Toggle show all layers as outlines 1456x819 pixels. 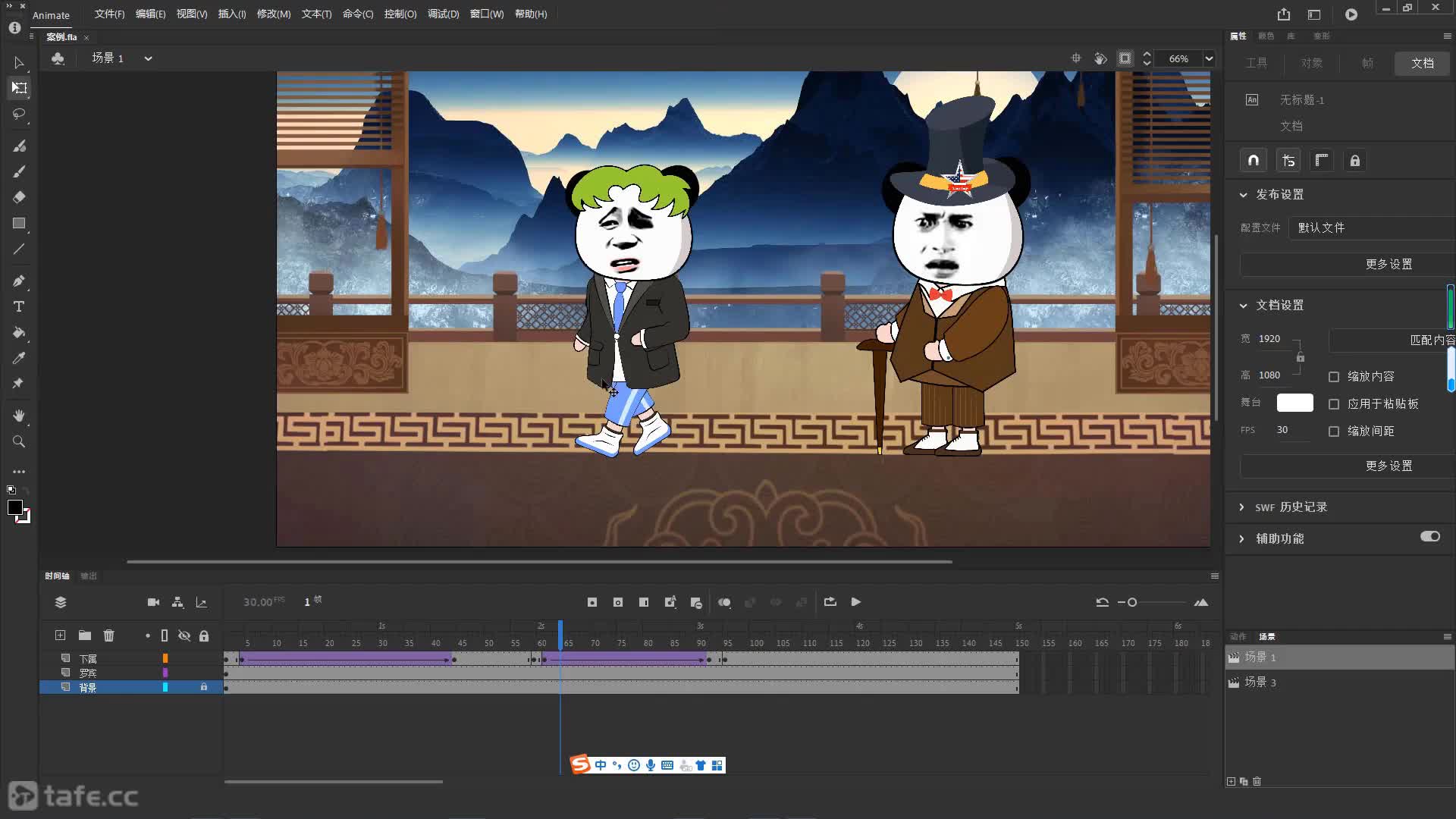[x=165, y=635]
